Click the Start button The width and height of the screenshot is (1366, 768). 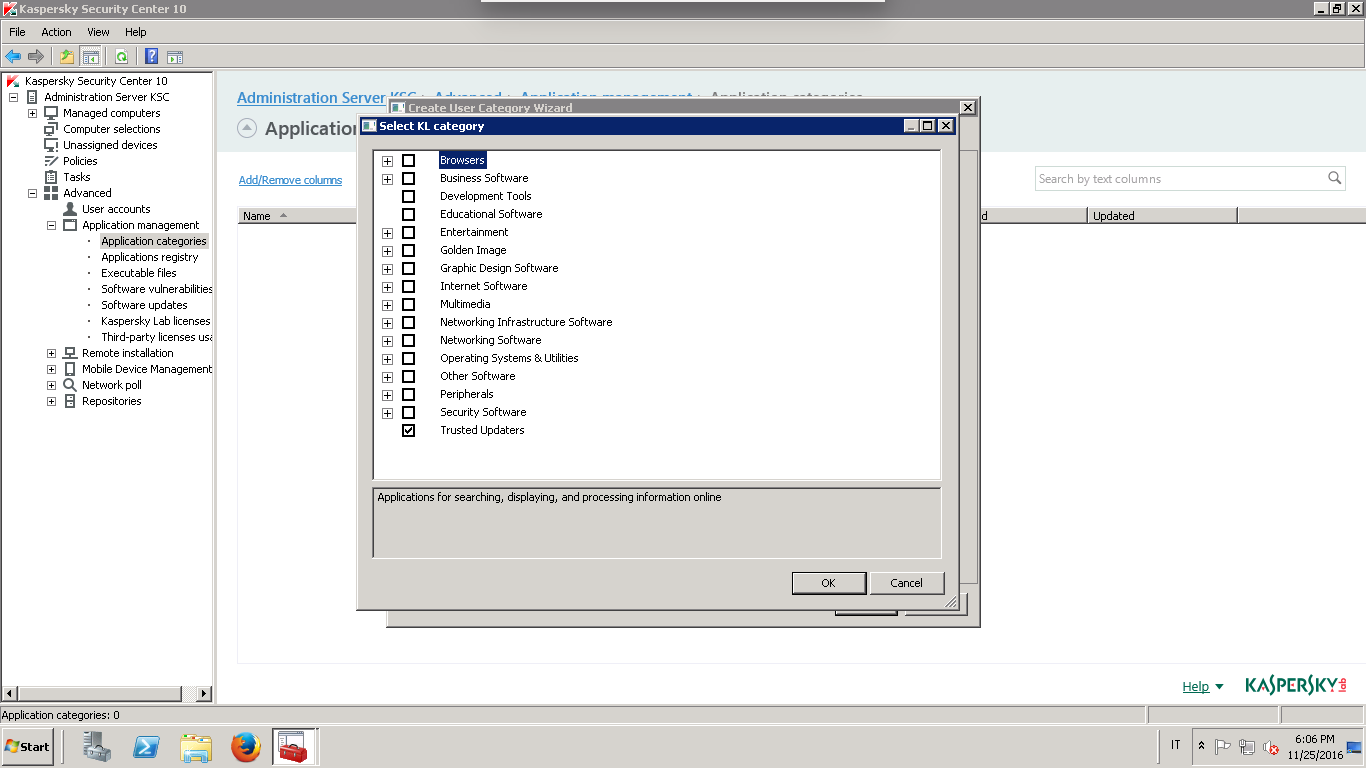27,746
